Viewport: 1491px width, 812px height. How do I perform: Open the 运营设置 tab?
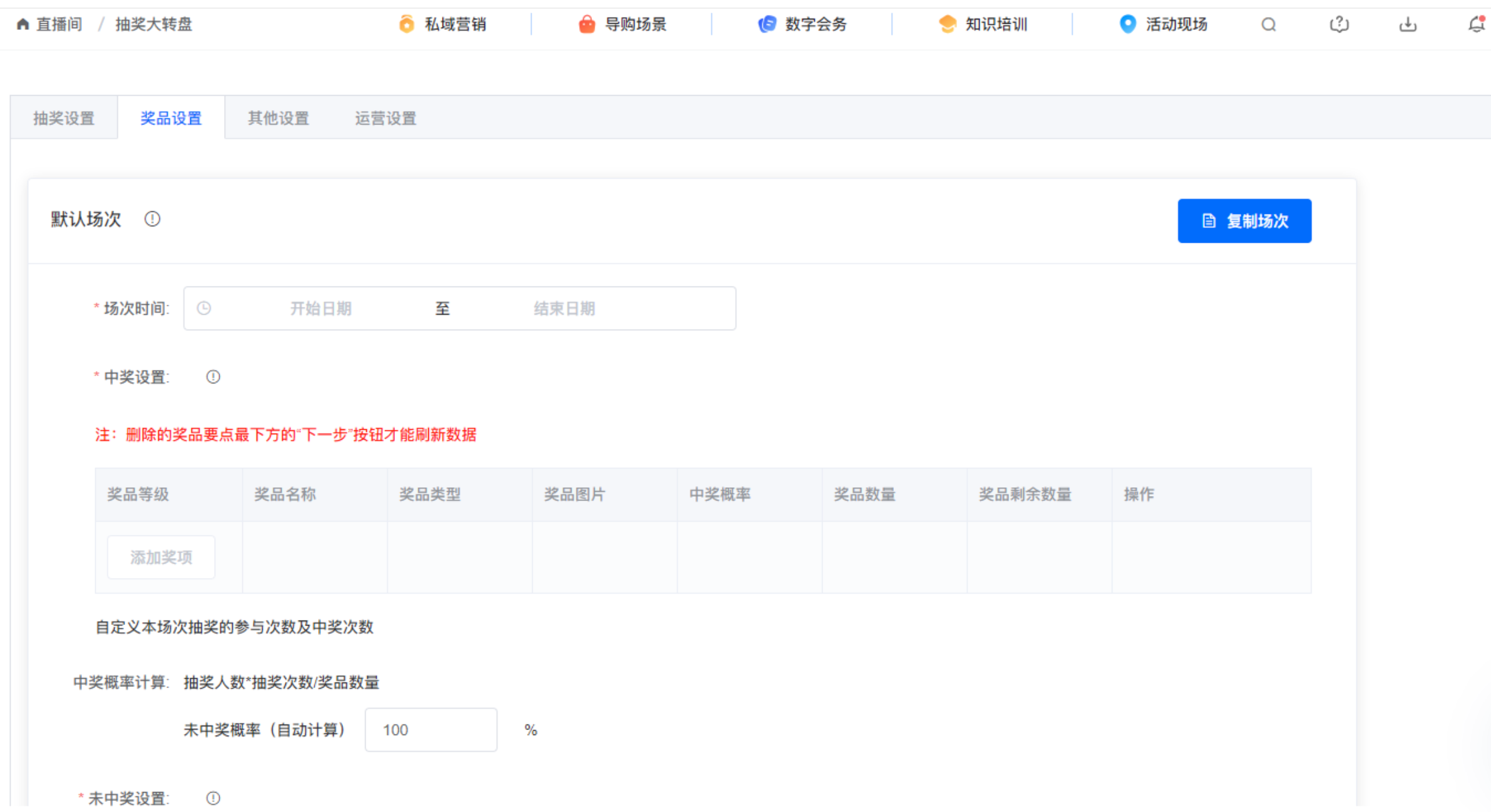click(x=385, y=118)
